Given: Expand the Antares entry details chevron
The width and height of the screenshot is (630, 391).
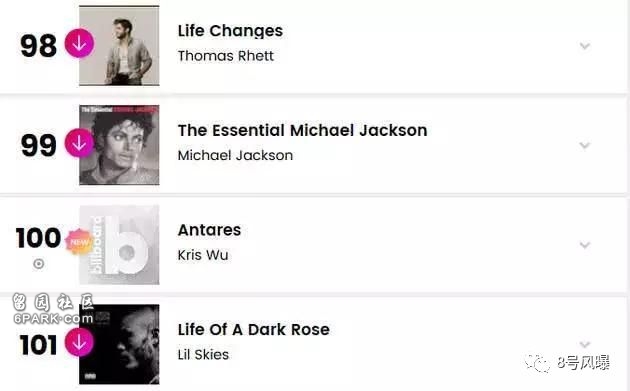Looking at the screenshot, I should pyautogui.click(x=585, y=244).
